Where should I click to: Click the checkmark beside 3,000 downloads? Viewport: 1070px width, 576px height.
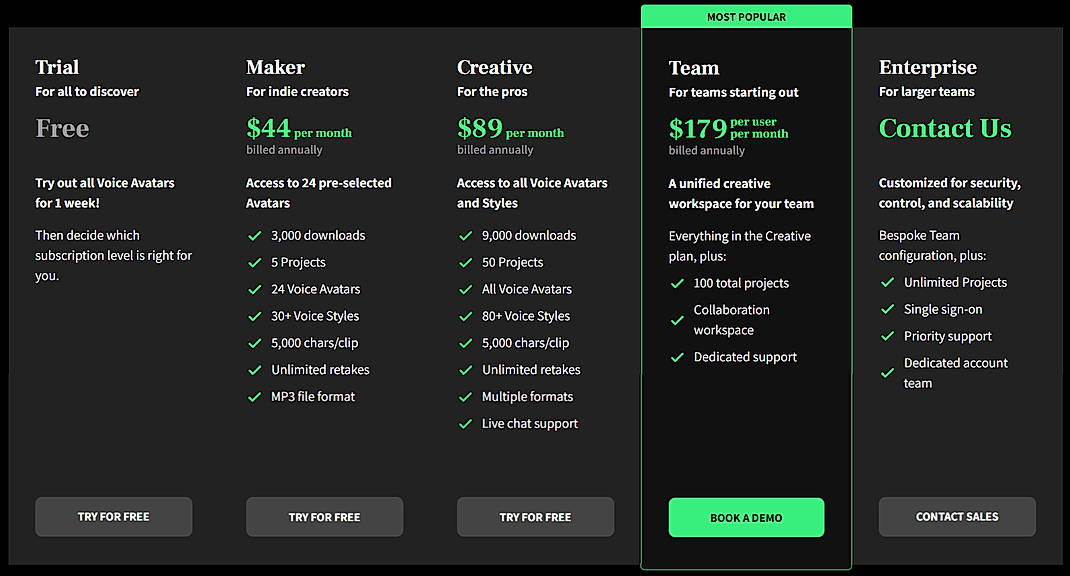(x=253, y=236)
